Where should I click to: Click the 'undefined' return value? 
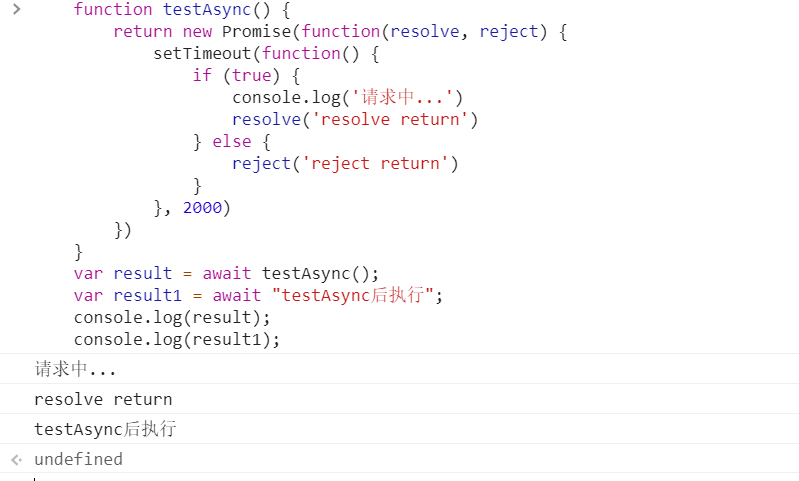point(78,459)
